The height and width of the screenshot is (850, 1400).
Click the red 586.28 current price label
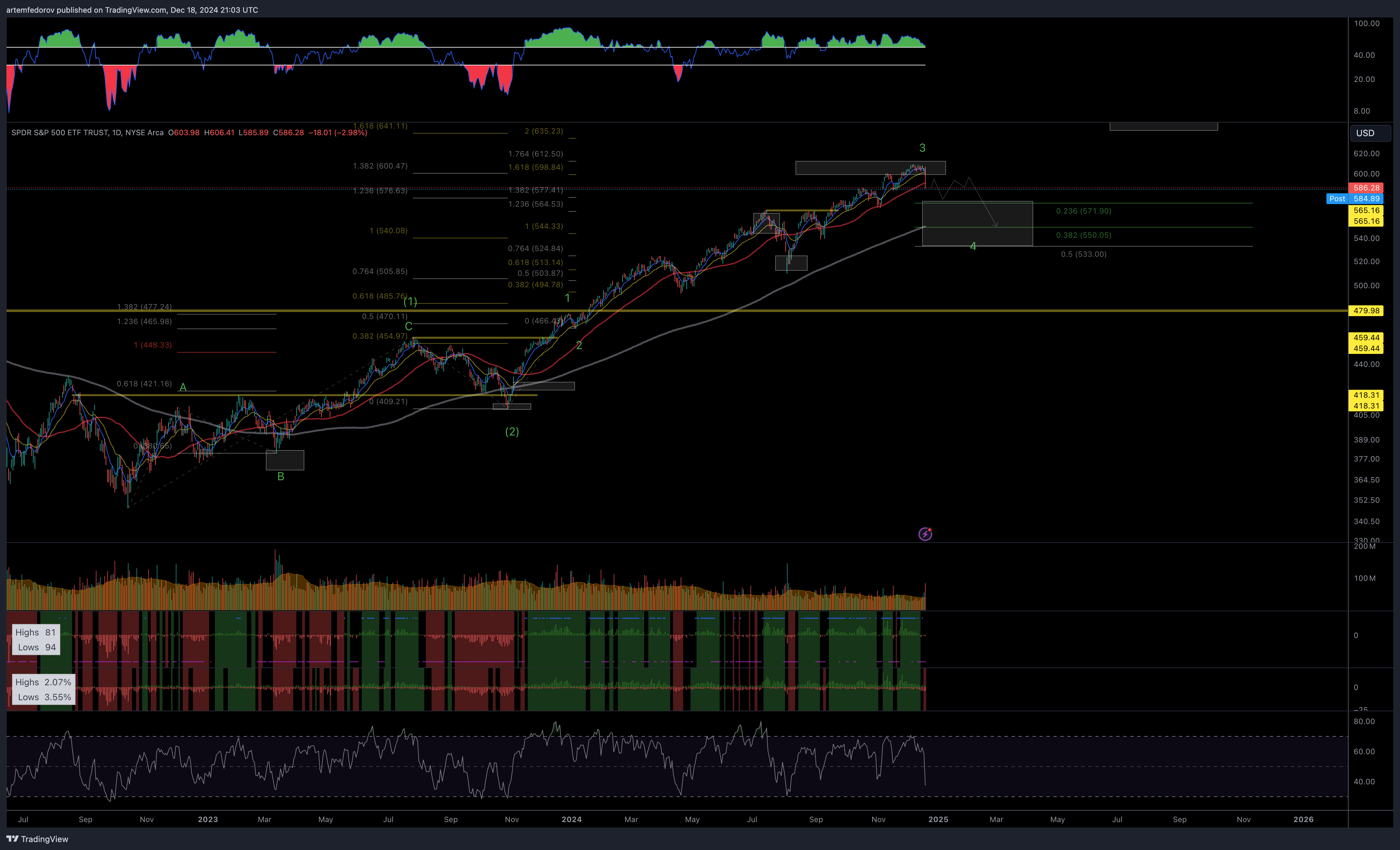pos(1366,188)
